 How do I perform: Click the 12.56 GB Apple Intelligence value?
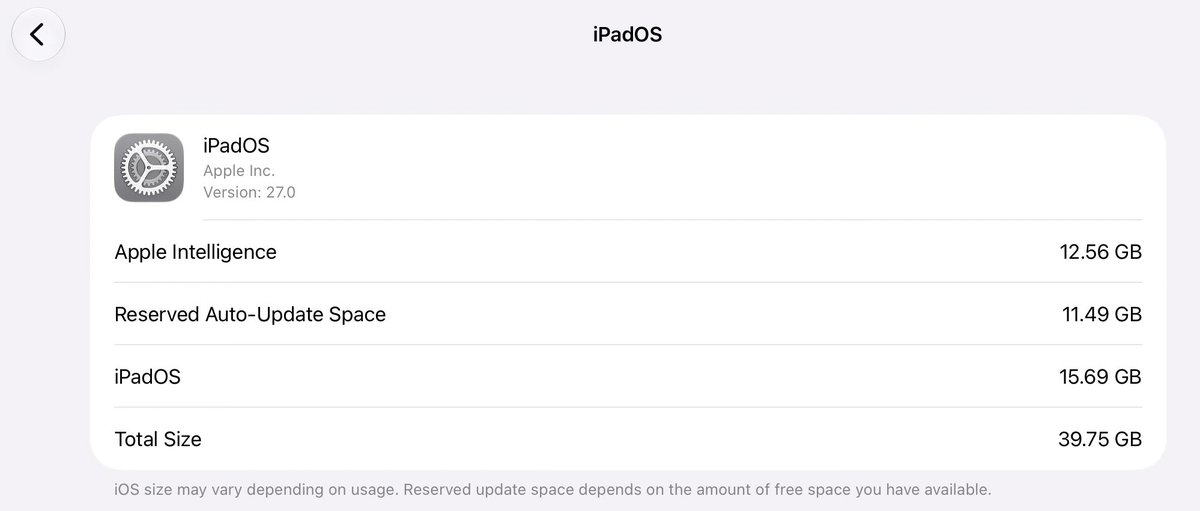pyautogui.click(x=1100, y=252)
